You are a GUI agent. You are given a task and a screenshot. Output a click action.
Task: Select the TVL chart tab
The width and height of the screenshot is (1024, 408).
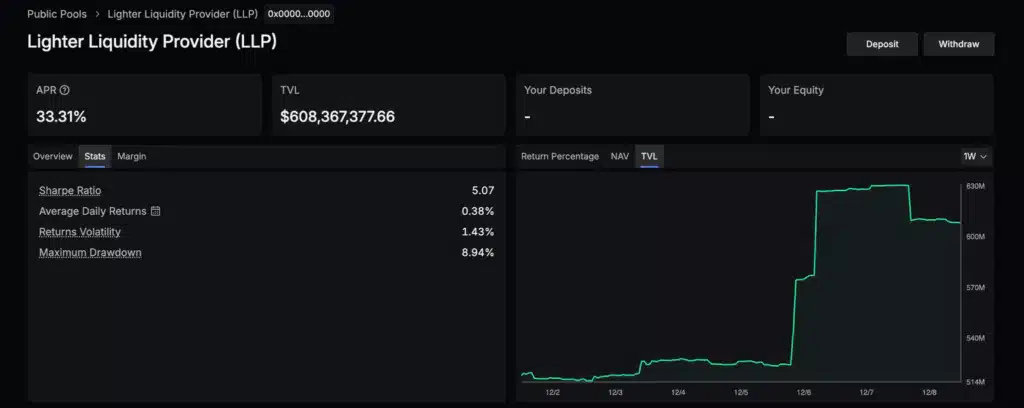click(x=649, y=156)
